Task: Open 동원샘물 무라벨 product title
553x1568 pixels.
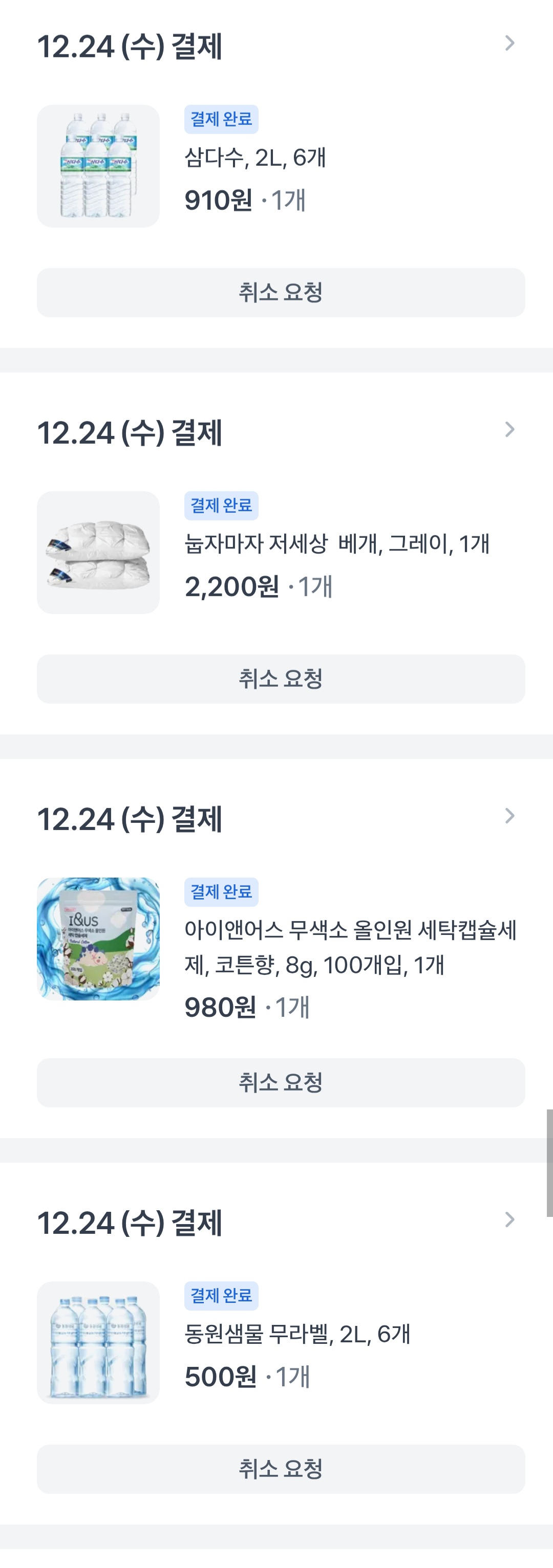Action: pos(297,1334)
